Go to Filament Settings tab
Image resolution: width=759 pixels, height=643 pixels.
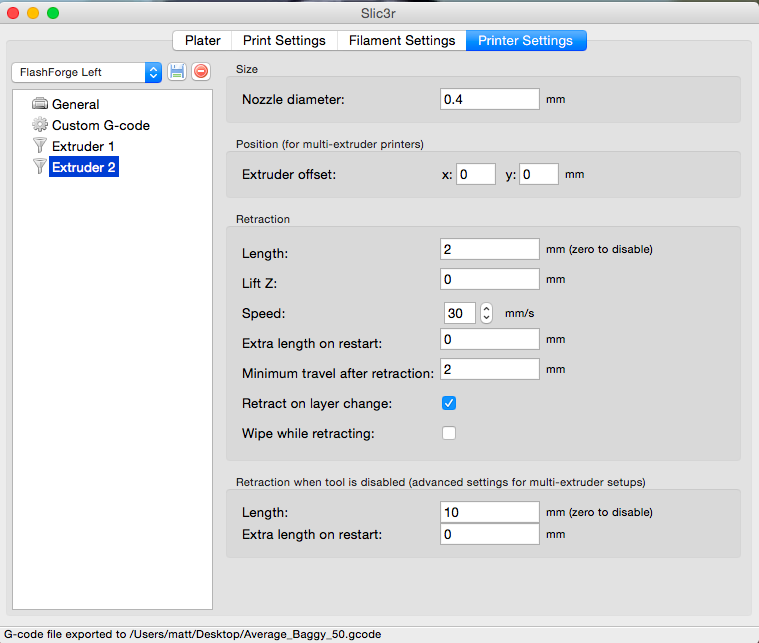pos(401,41)
